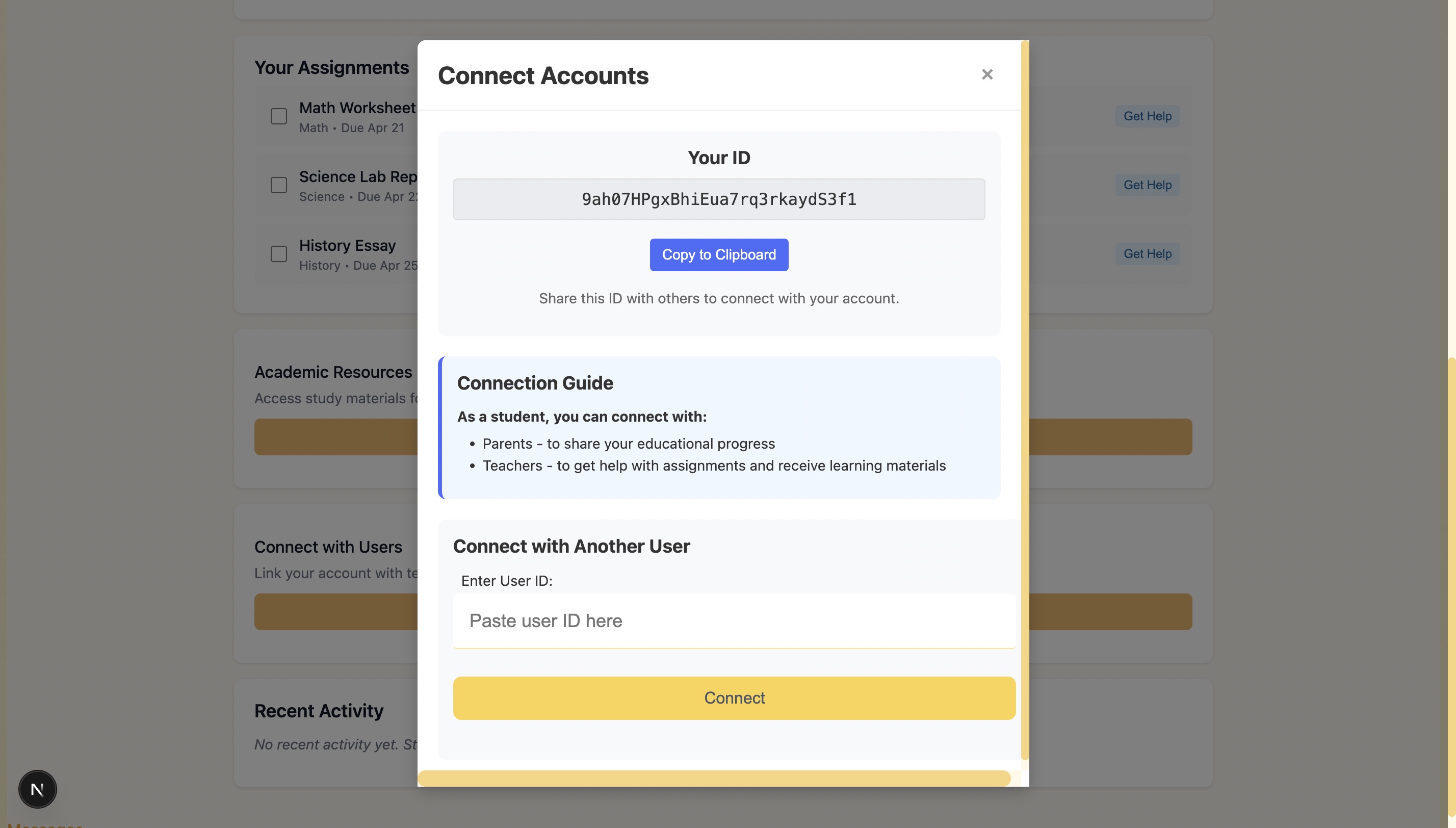
Task: Close the Connect Accounts dialog
Action: click(x=987, y=74)
